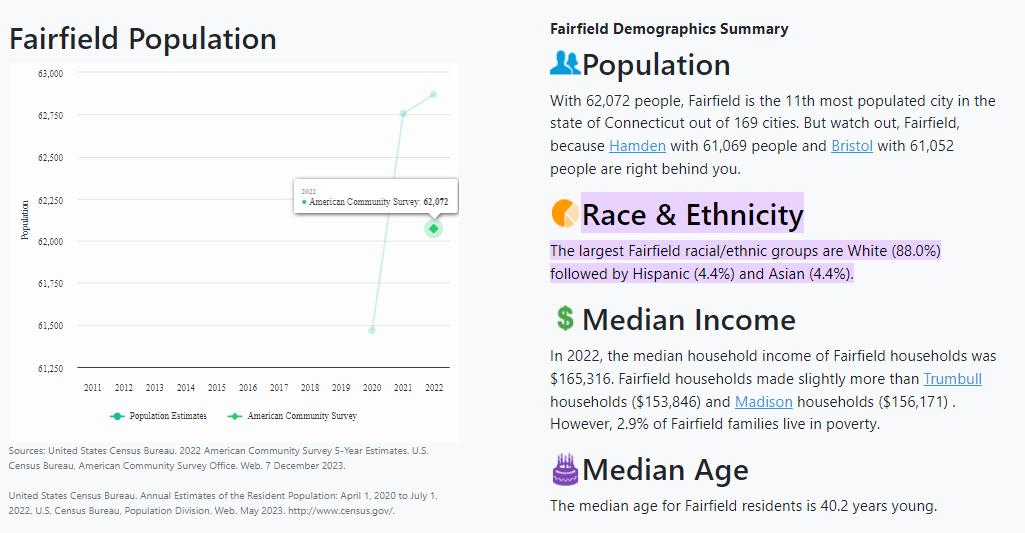Click the Race & Ethnicity heading
The height and width of the screenshot is (533, 1025).
692,215
